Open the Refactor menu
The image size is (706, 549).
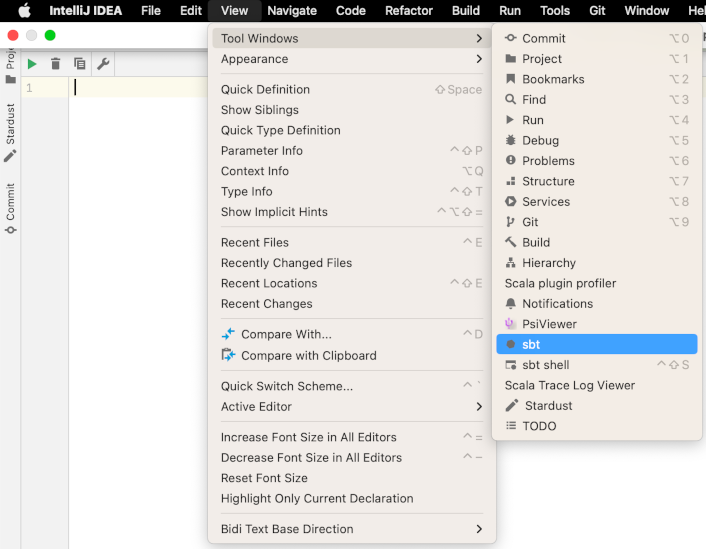(x=409, y=11)
